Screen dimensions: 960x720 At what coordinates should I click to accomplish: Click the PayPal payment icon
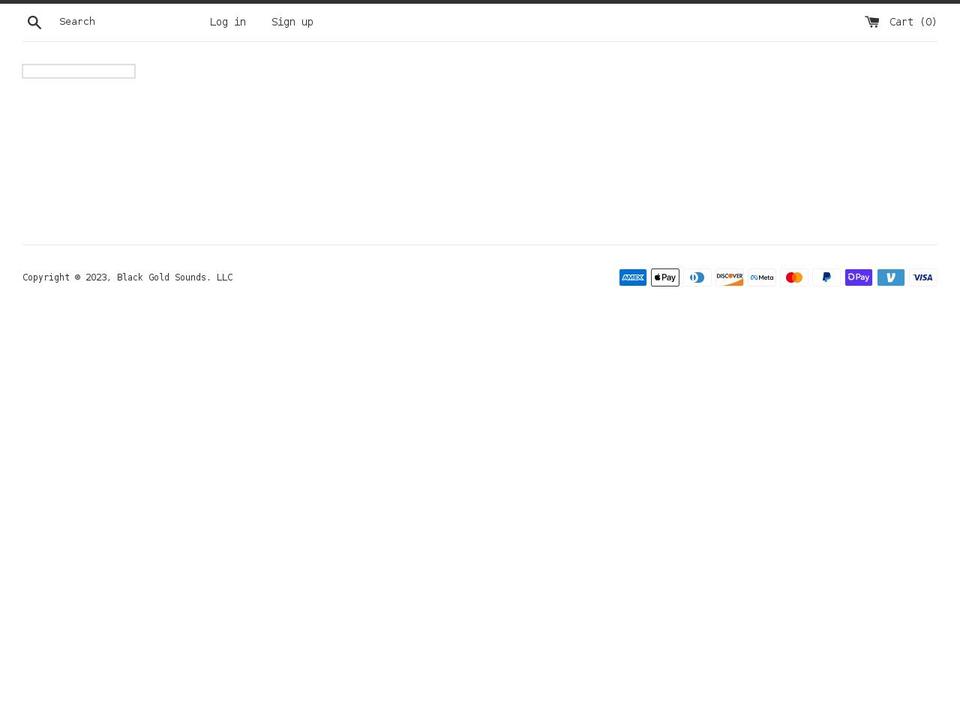[x=826, y=277]
